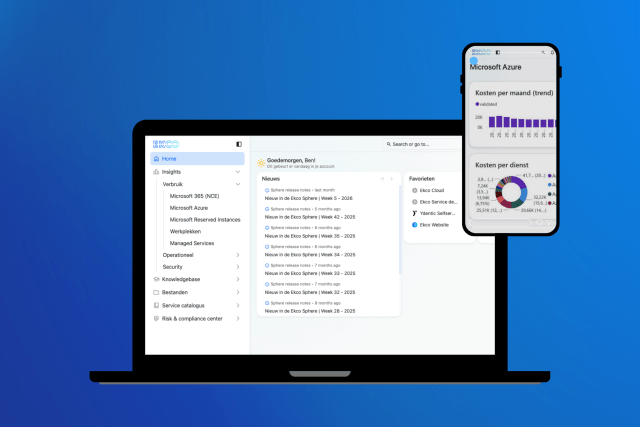Collapse the Verbruik submenu
Image resolution: width=640 pixels, height=427 pixels.
[238, 185]
